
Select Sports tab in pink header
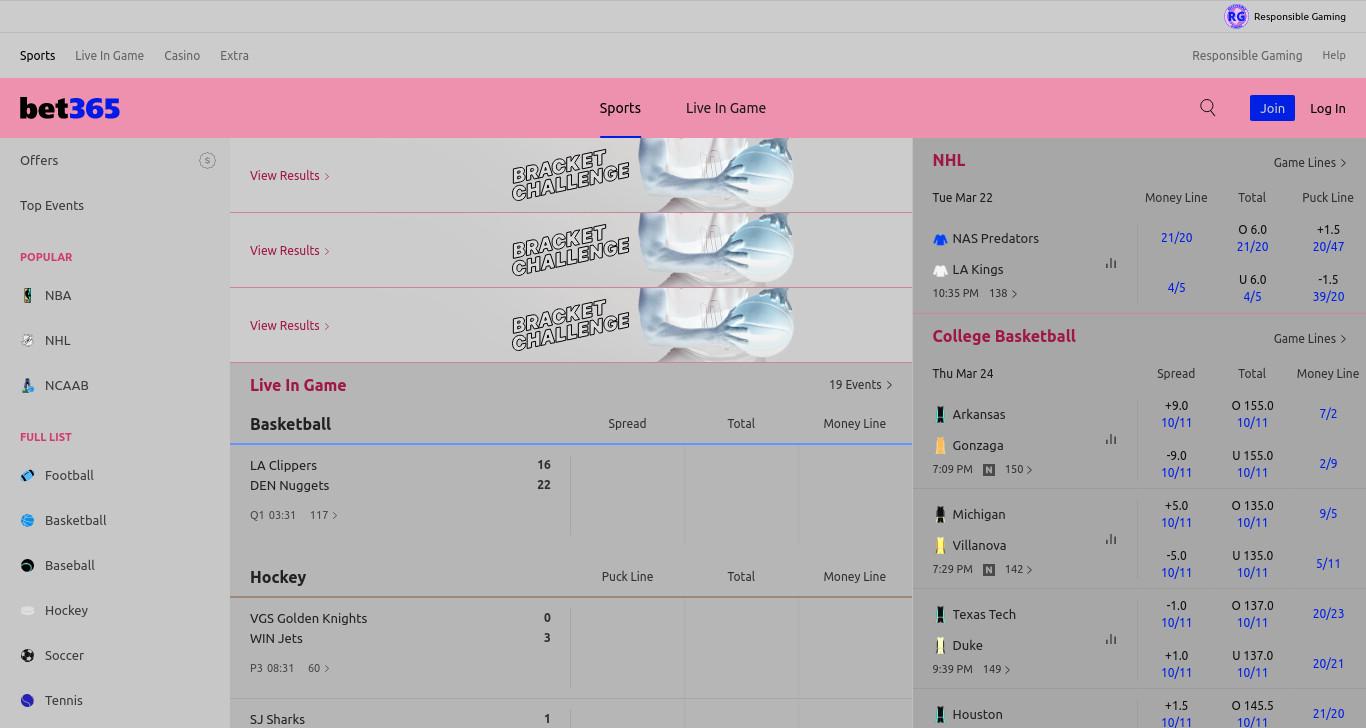pyautogui.click(x=620, y=108)
